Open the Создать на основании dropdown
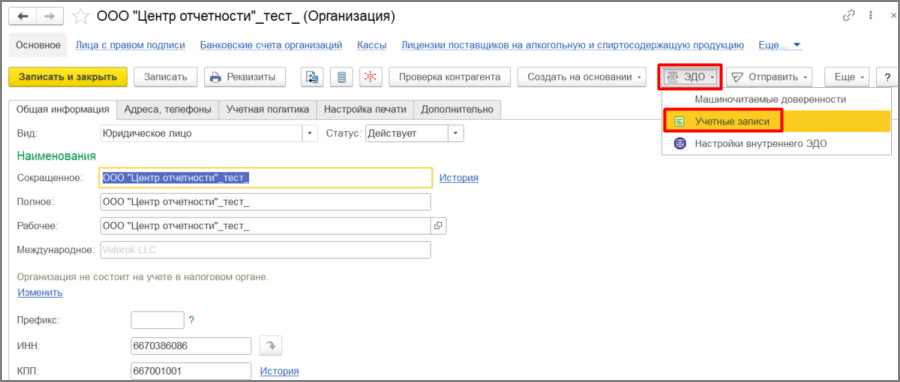The height and width of the screenshot is (382, 900). [x=582, y=77]
